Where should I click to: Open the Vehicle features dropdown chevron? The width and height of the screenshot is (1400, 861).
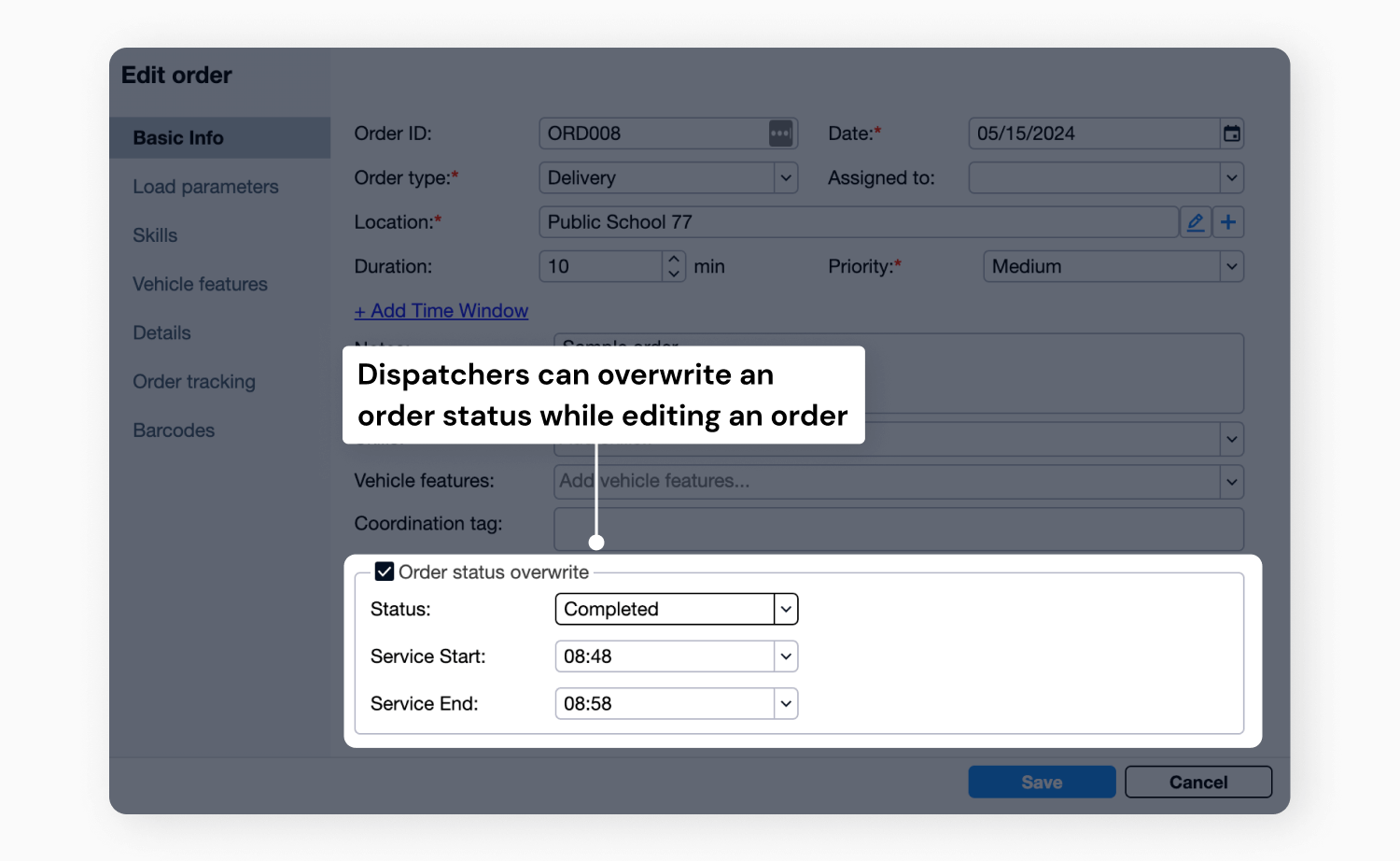click(x=1231, y=481)
